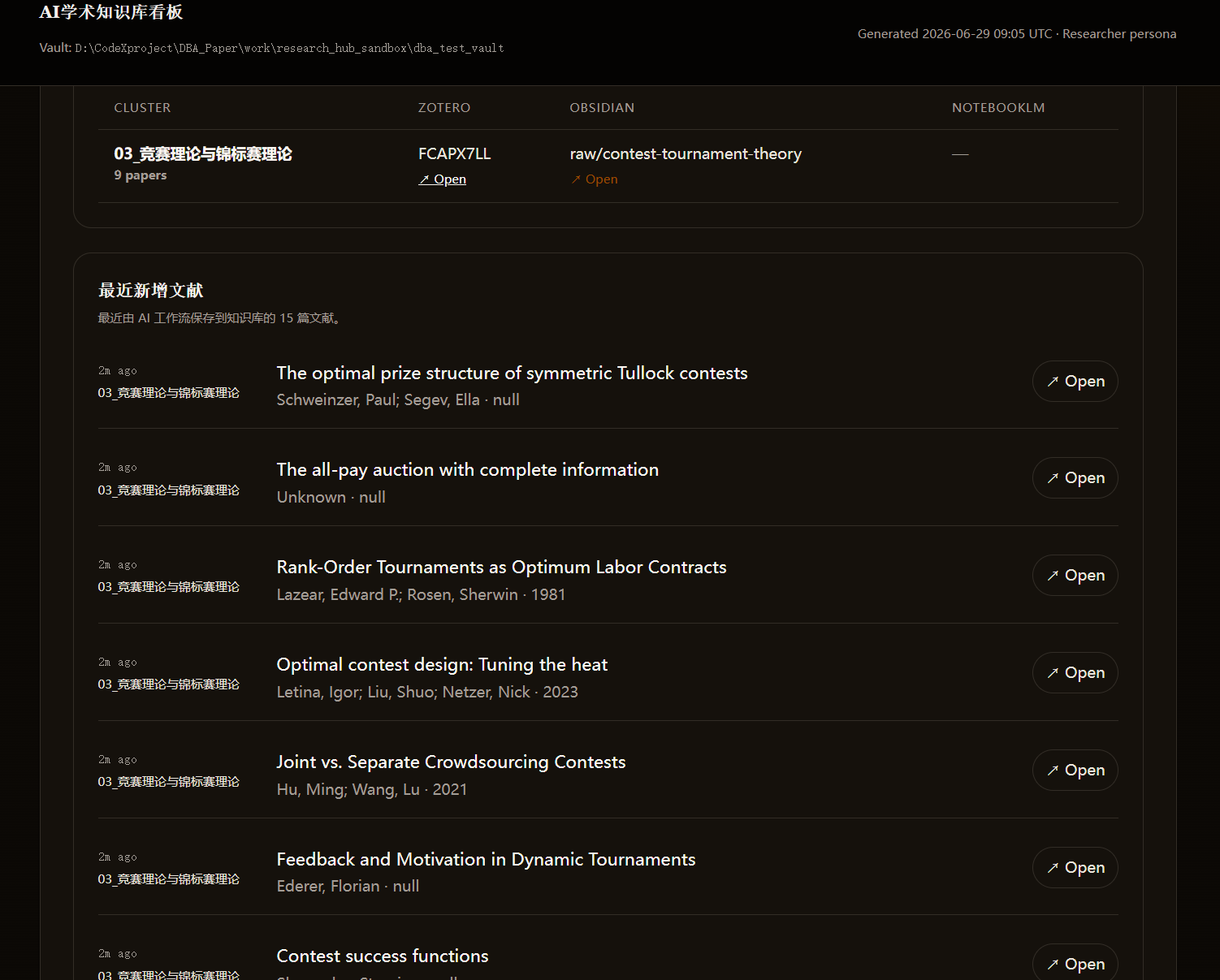Click the 最近新增文献 section heading
Viewport: 1220px width, 980px height.
point(150,291)
